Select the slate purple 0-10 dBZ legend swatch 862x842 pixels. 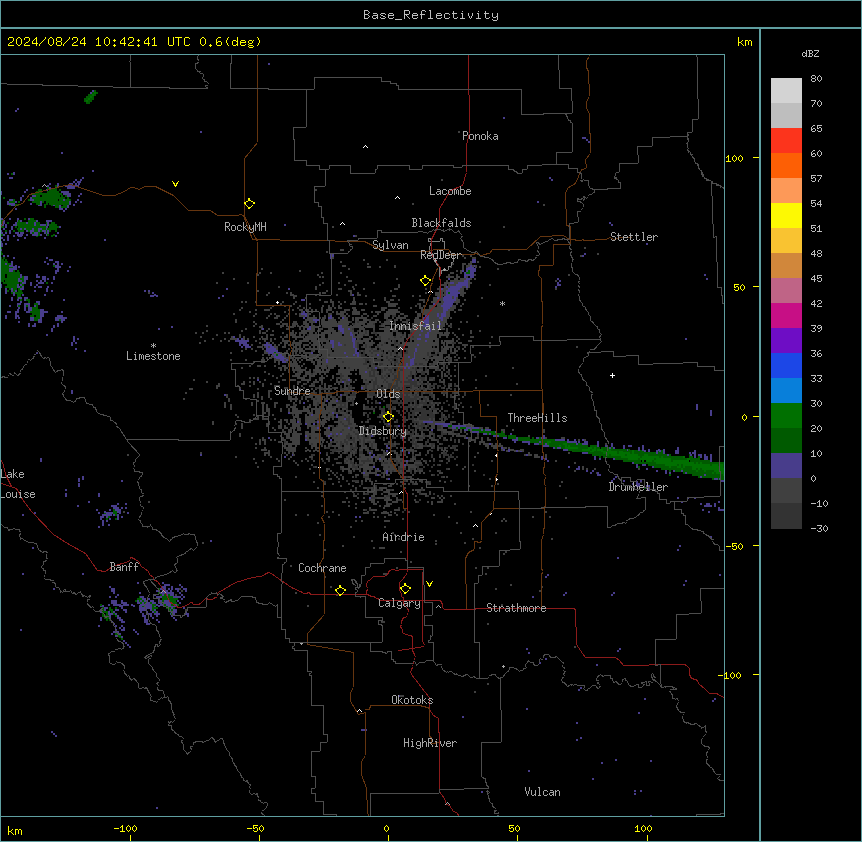(x=786, y=466)
